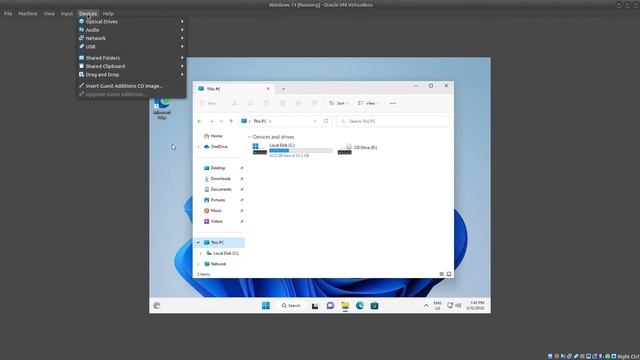Open the Network submenu in Devices

tap(131, 38)
